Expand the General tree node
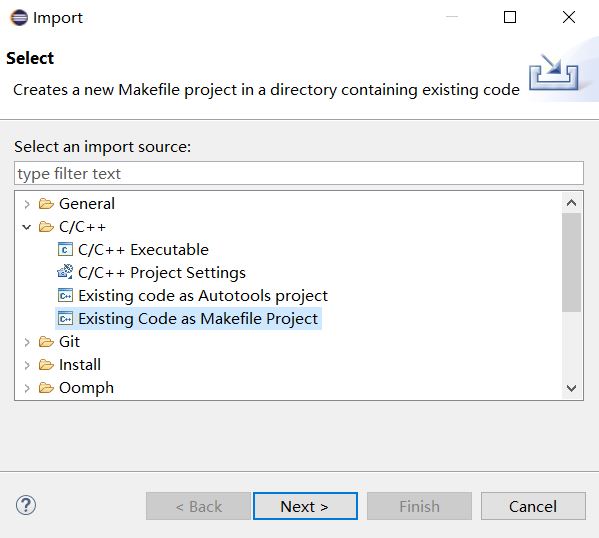This screenshot has width=599, height=538. pyautogui.click(x=27, y=204)
